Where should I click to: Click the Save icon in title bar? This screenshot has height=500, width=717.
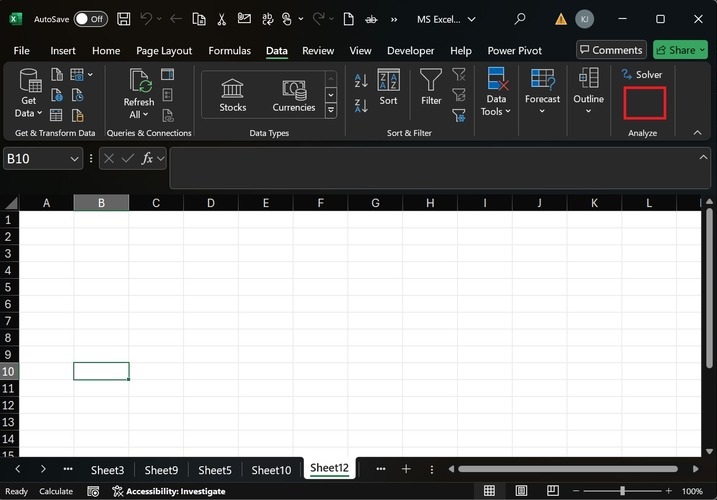click(x=123, y=19)
